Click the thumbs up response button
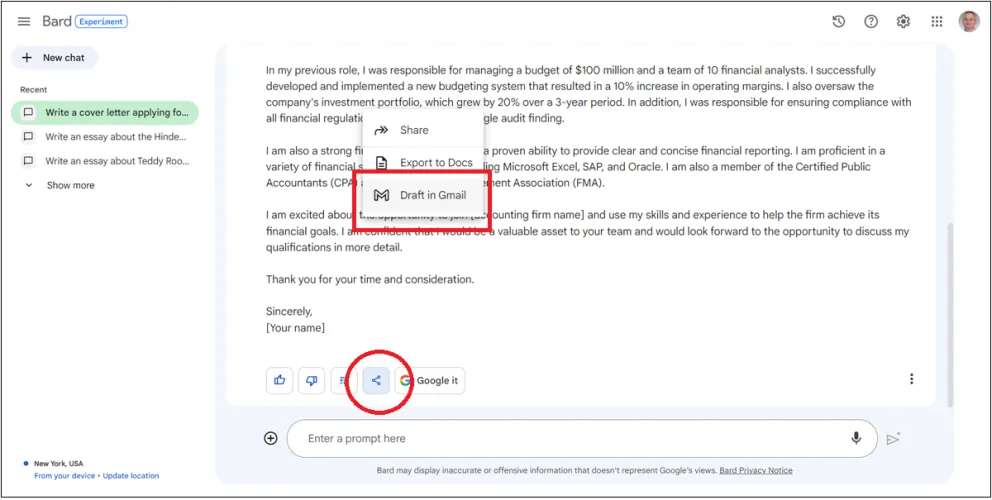 (279, 380)
